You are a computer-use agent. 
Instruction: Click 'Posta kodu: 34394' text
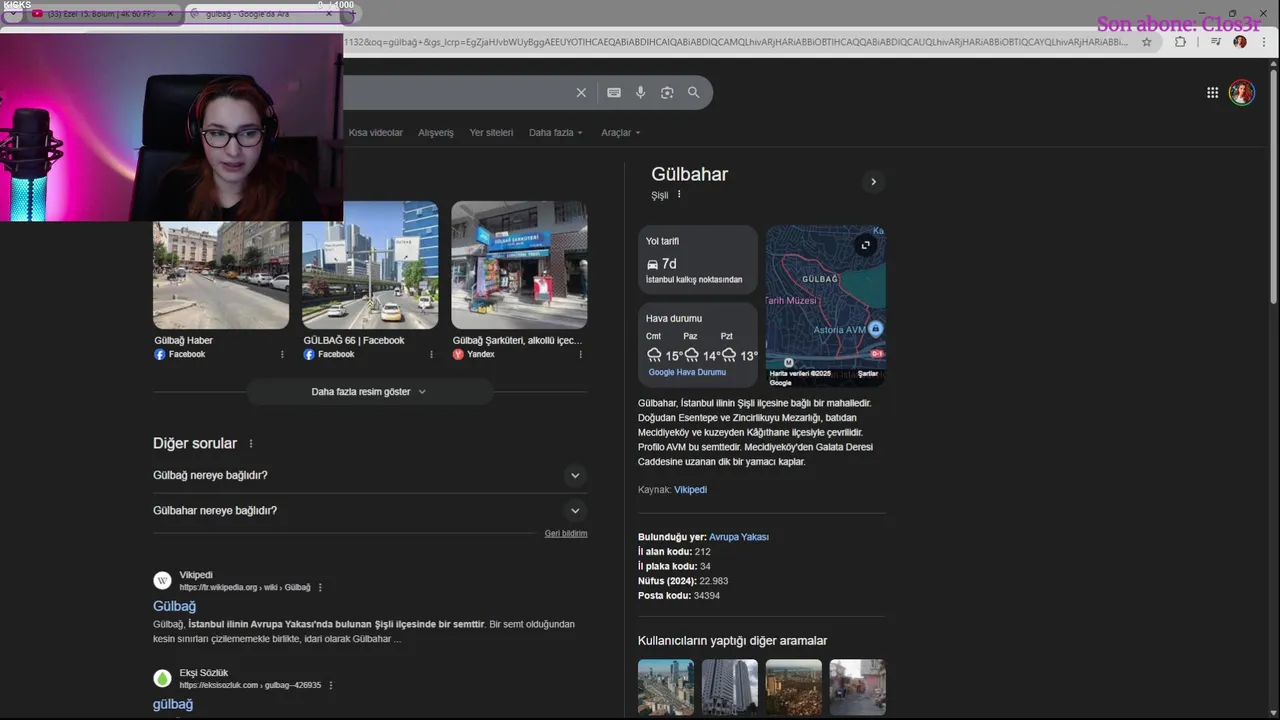(x=679, y=596)
